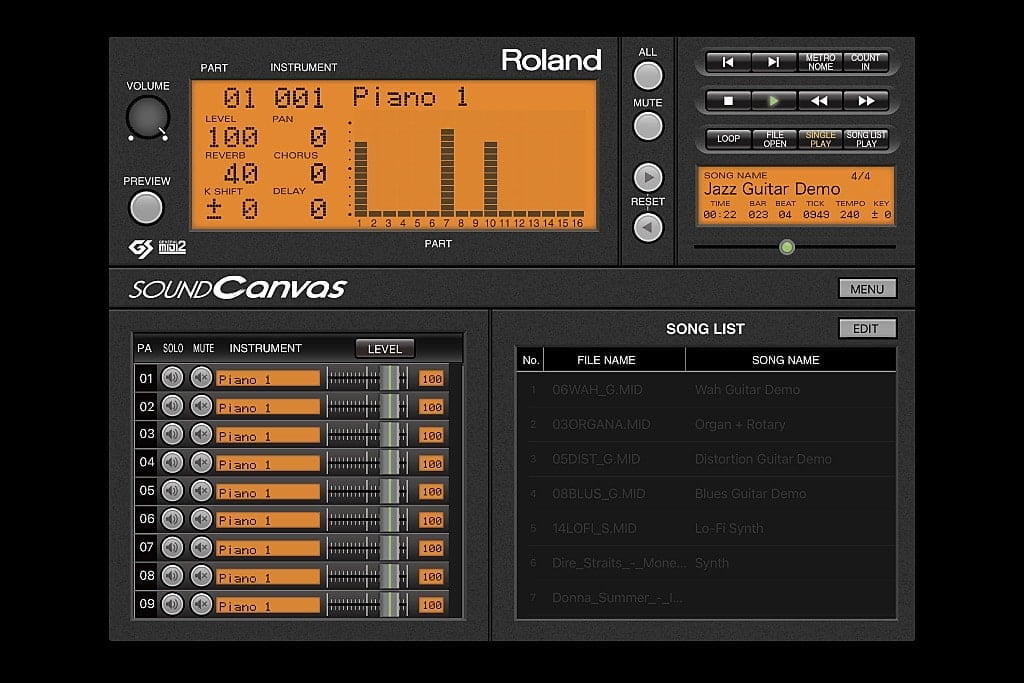Screen dimensions: 1024x683
Task: Click the MUTE round button
Action: pos(648,126)
